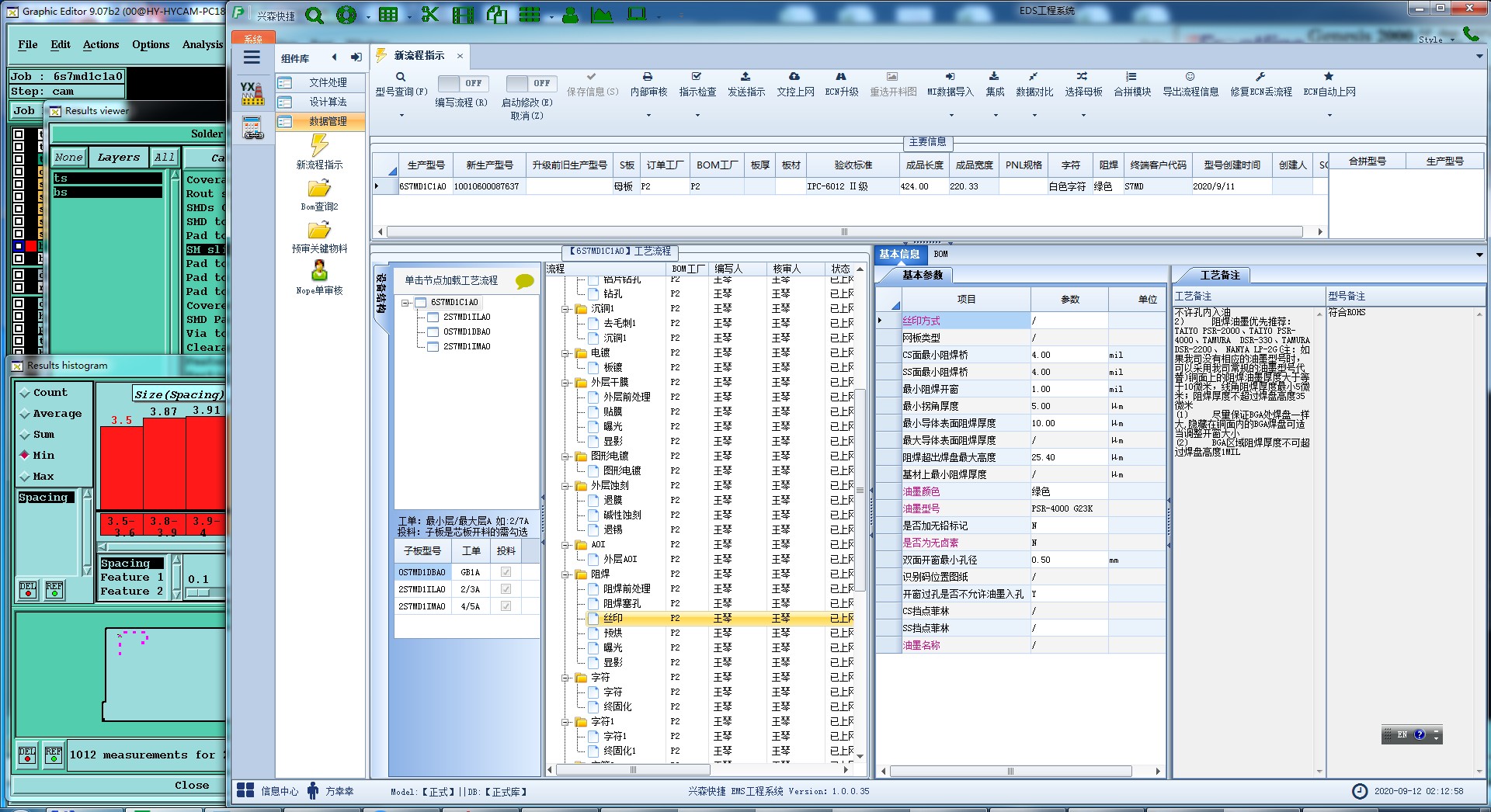
Task: Collapse the 外层蚀刻 process folder
Action: pos(566,486)
